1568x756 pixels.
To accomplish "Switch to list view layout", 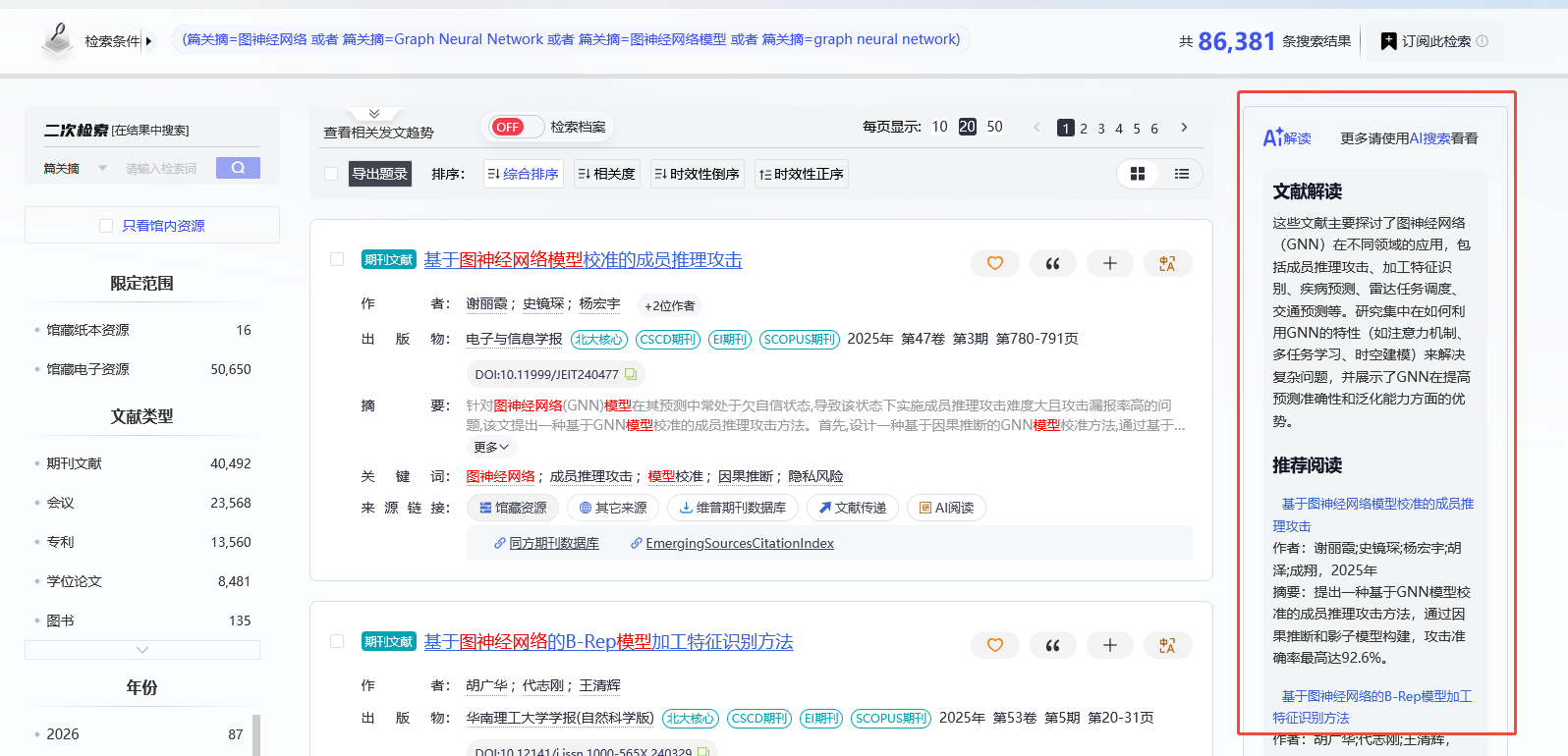I will [x=1182, y=174].
